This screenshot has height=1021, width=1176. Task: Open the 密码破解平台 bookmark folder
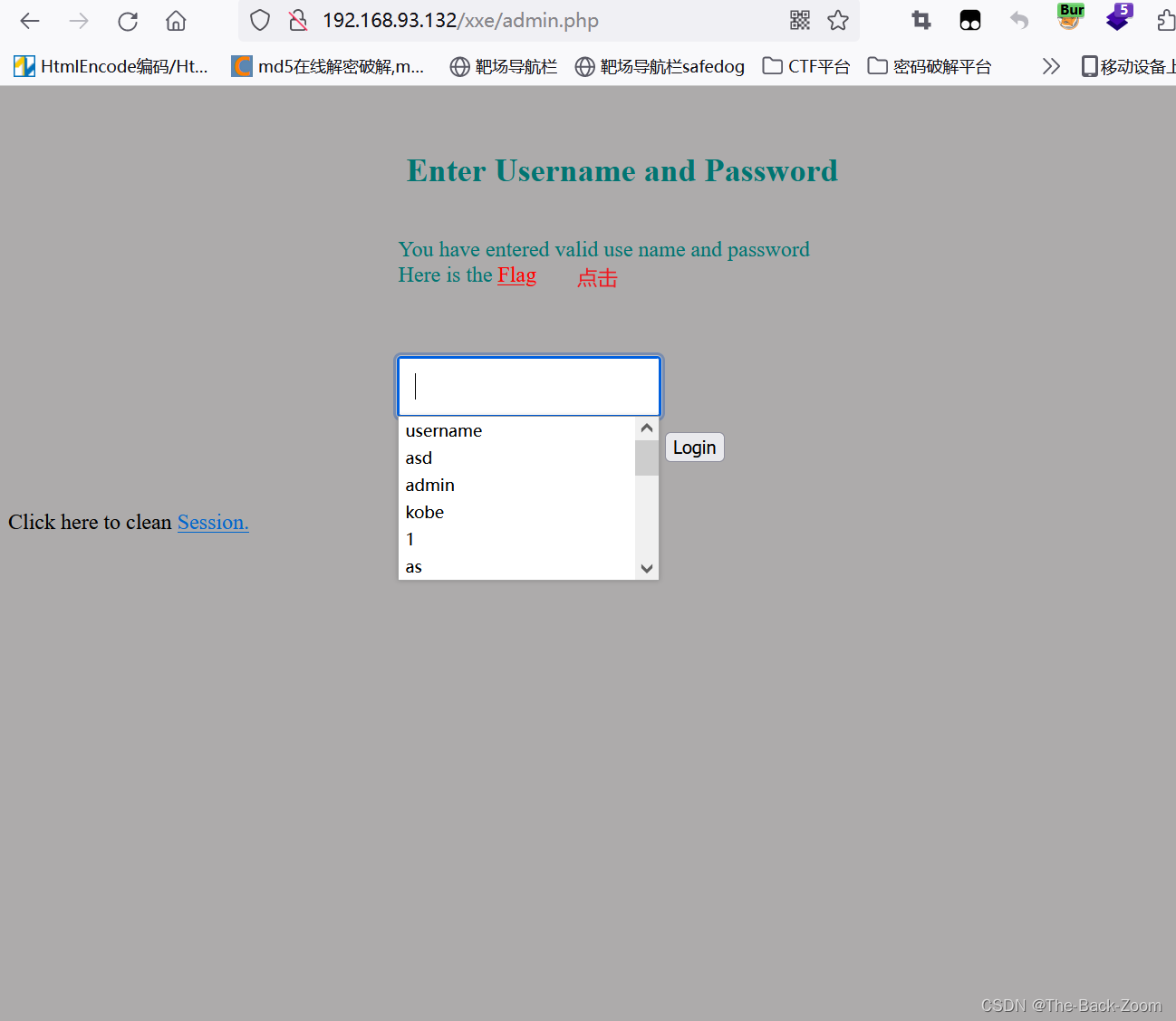coord(930,66)
